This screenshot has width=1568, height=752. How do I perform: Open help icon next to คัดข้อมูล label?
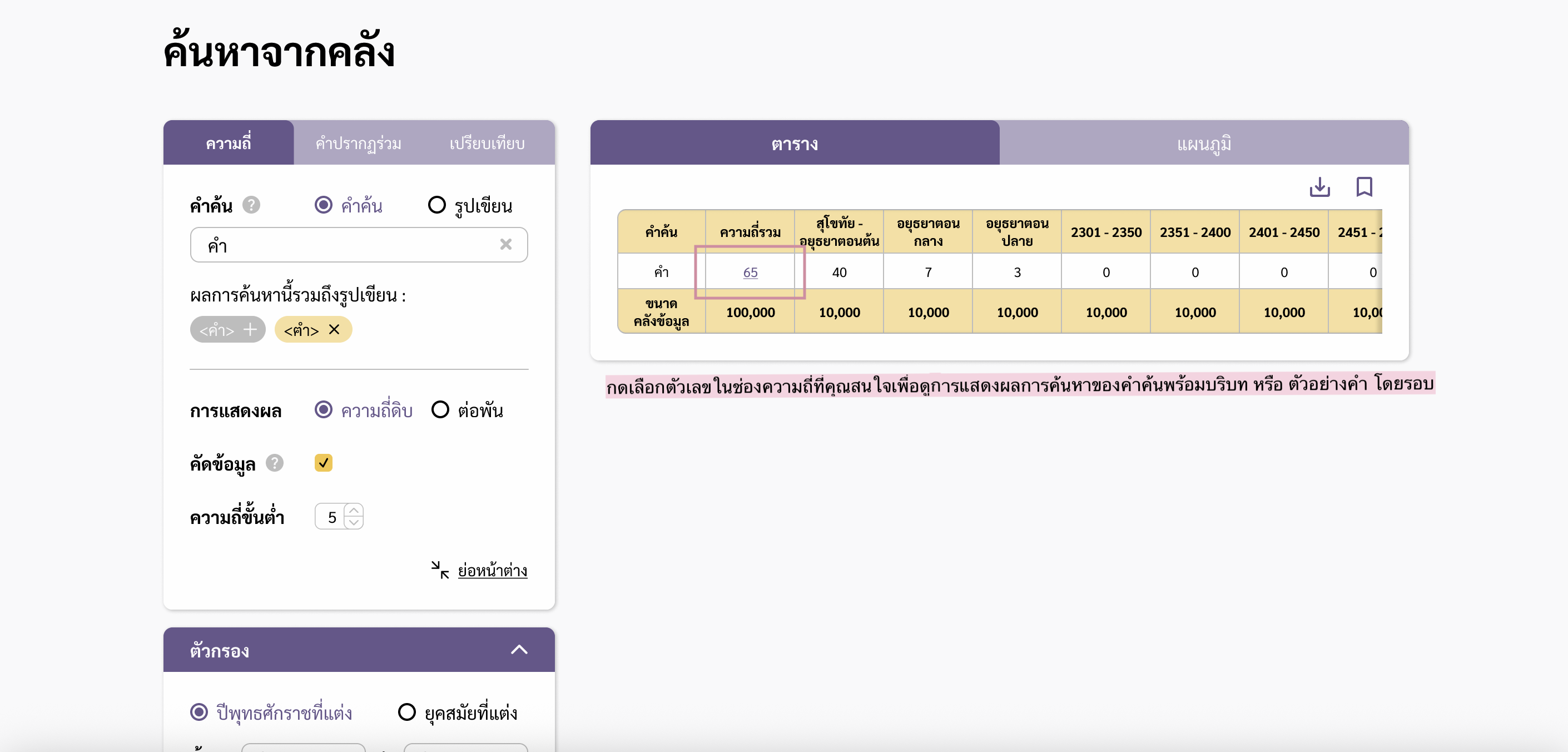tap(275, 463)
